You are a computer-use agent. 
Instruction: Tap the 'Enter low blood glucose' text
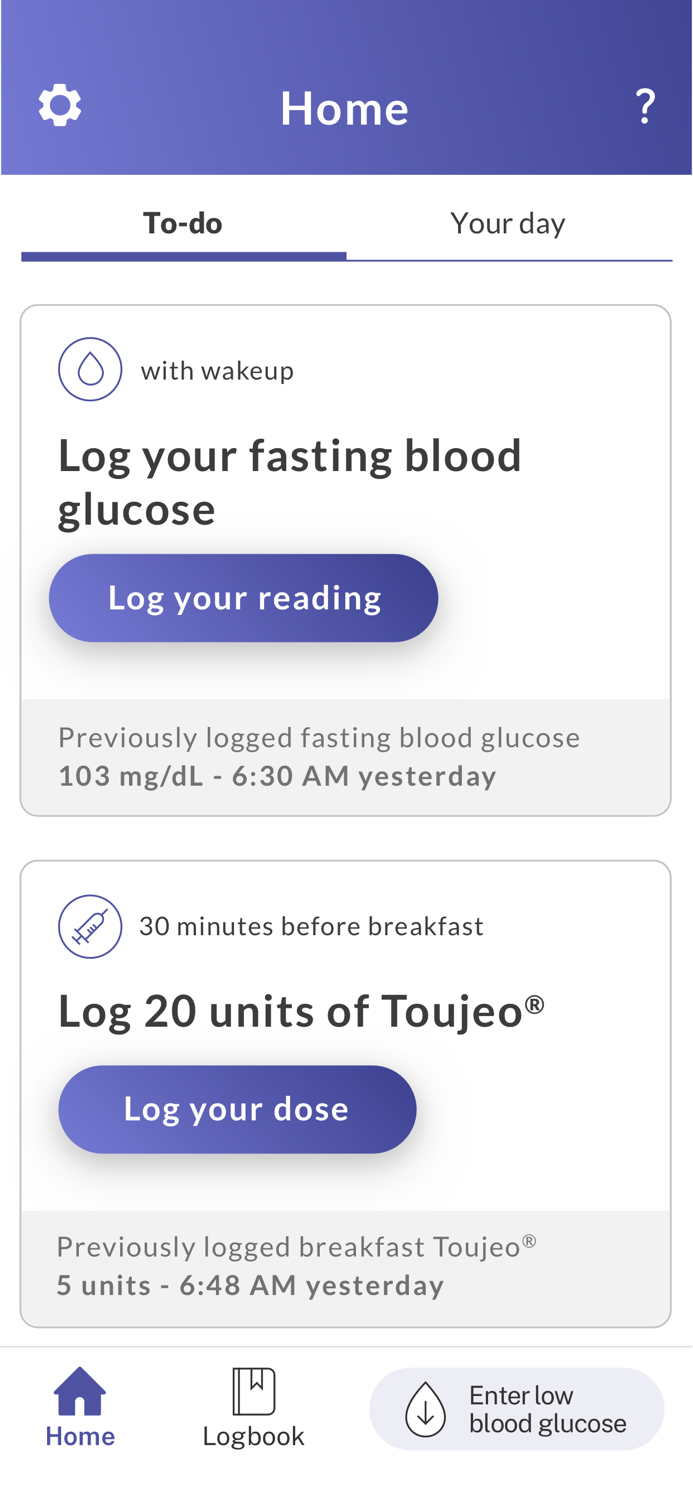click(x=548, y=1409)
